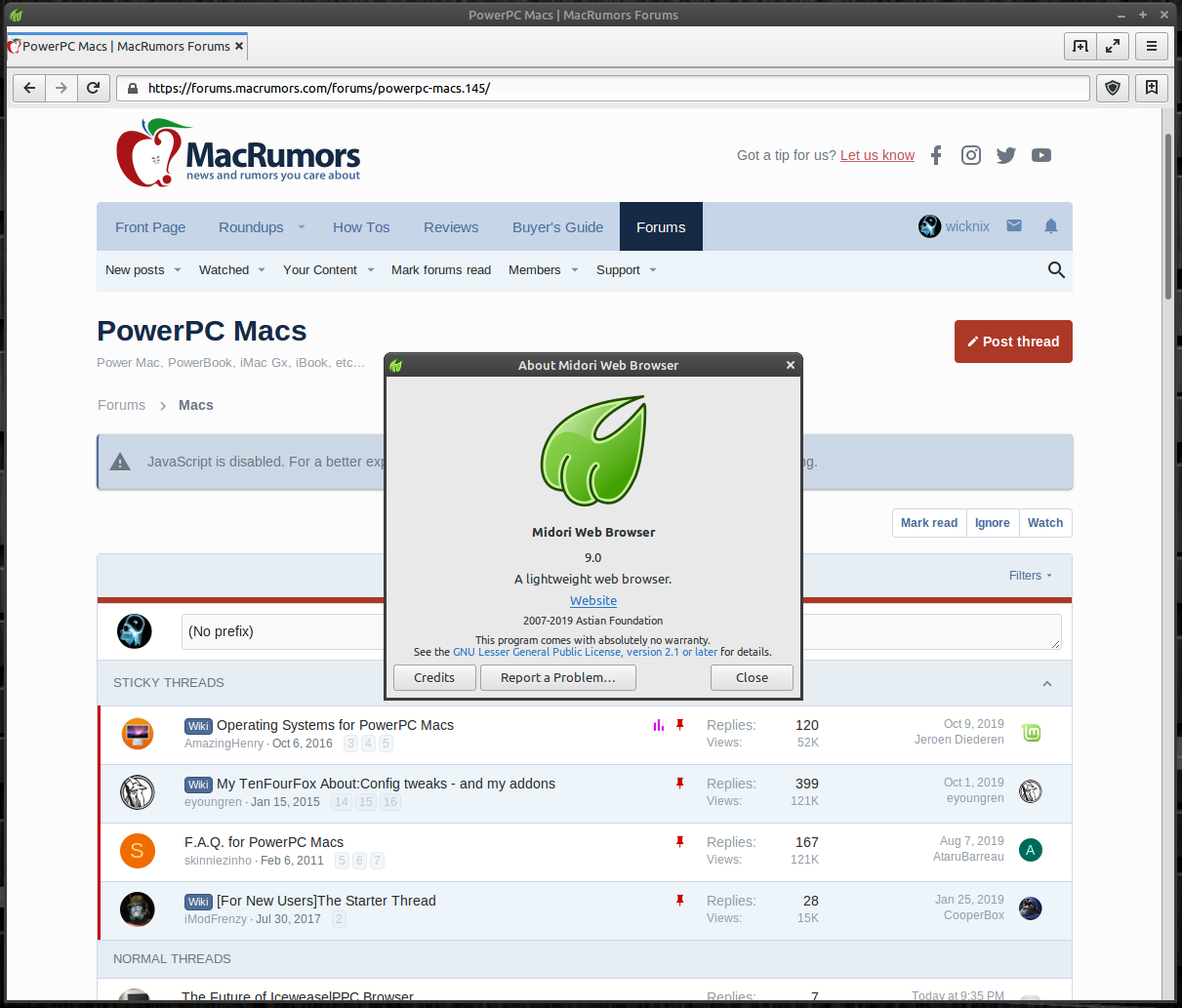Open the Buyer's Guide nav item
This screenshot has height=1008, width=1182.
[x=557, y=227]
